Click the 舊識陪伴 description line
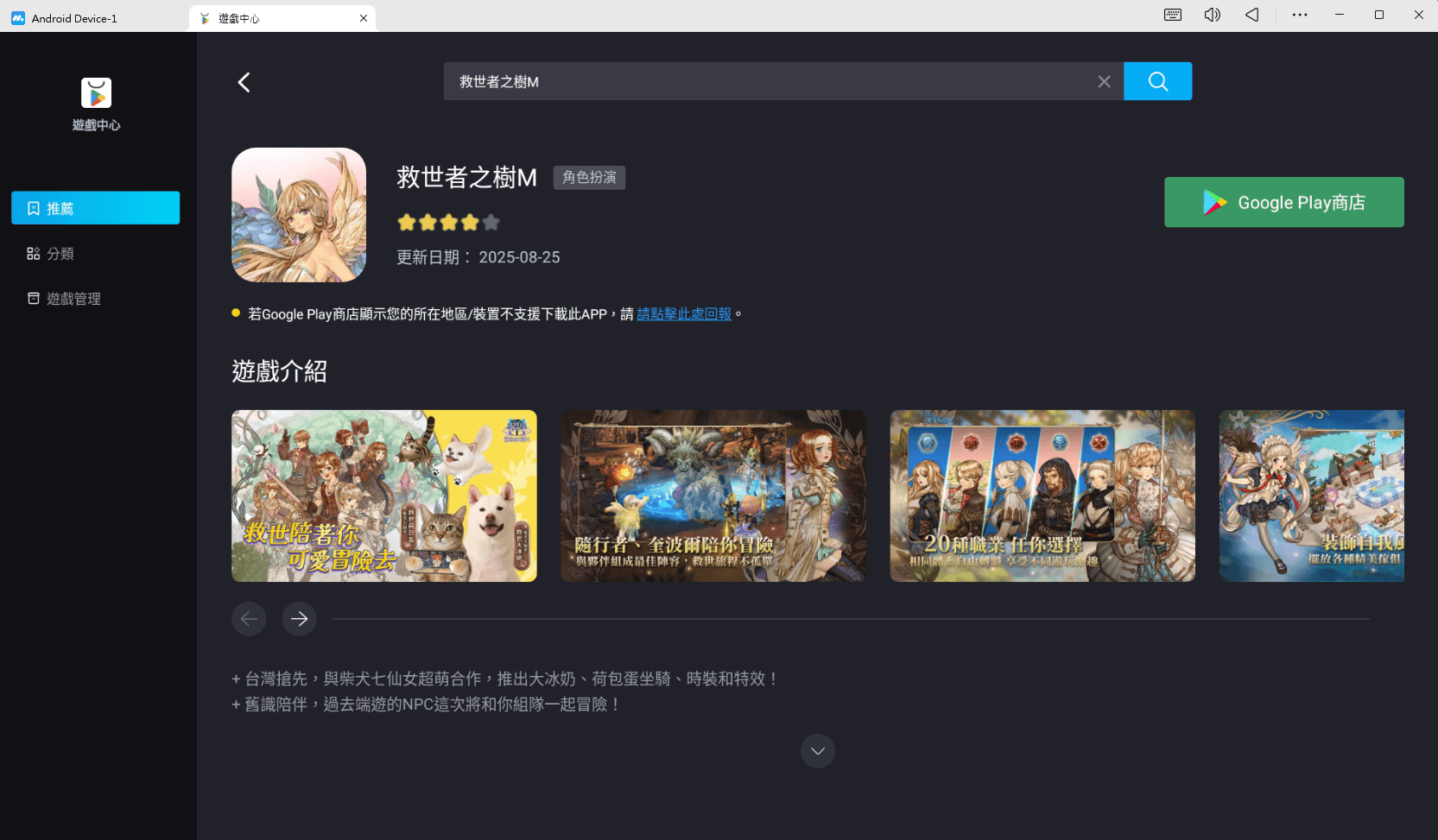1438x840 pixels. click(x=426, y=704)
